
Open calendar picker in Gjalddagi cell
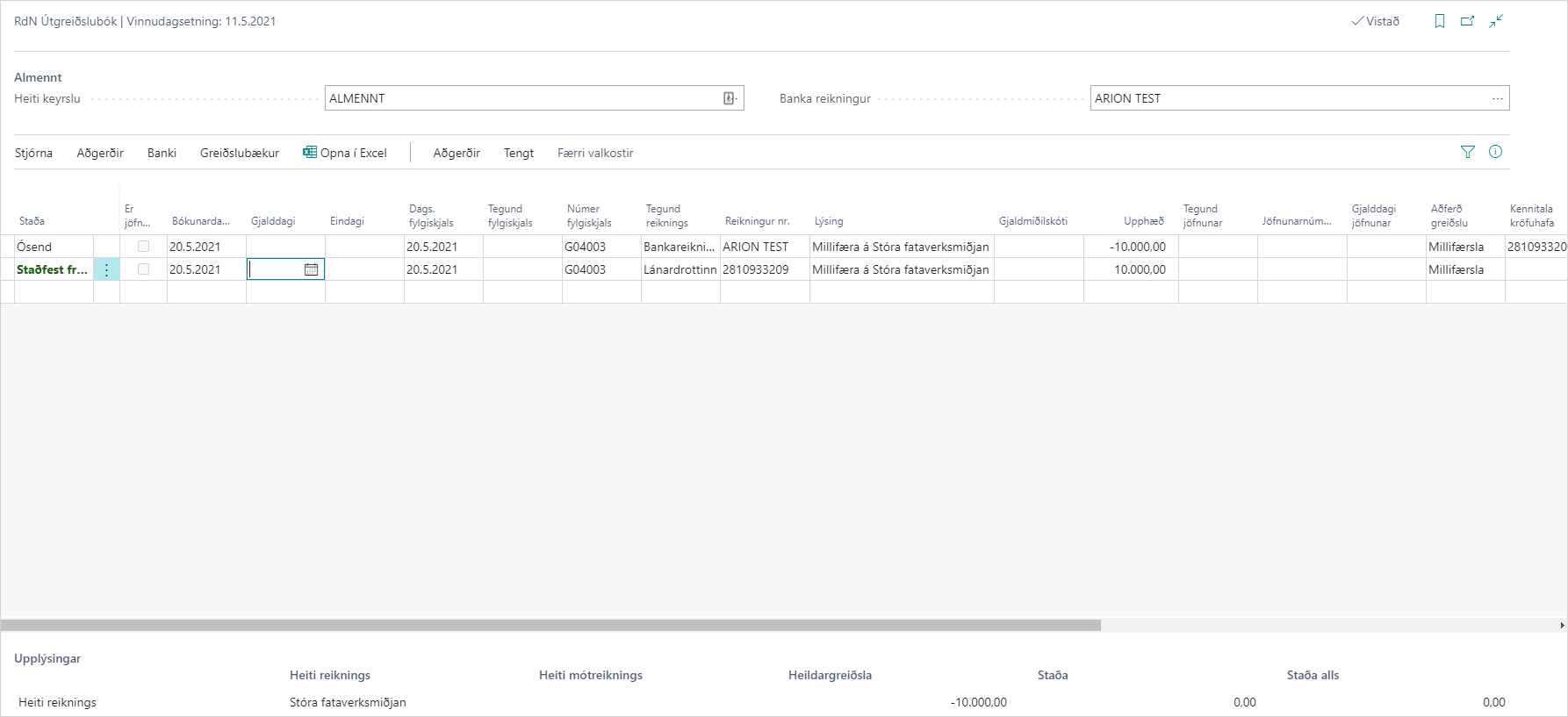pos(311,269)
